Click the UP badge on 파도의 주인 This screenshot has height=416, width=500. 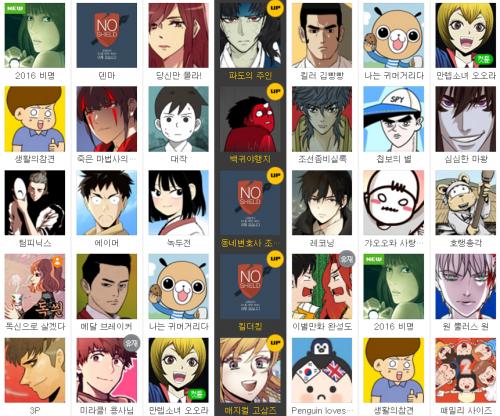pos(275,9)
